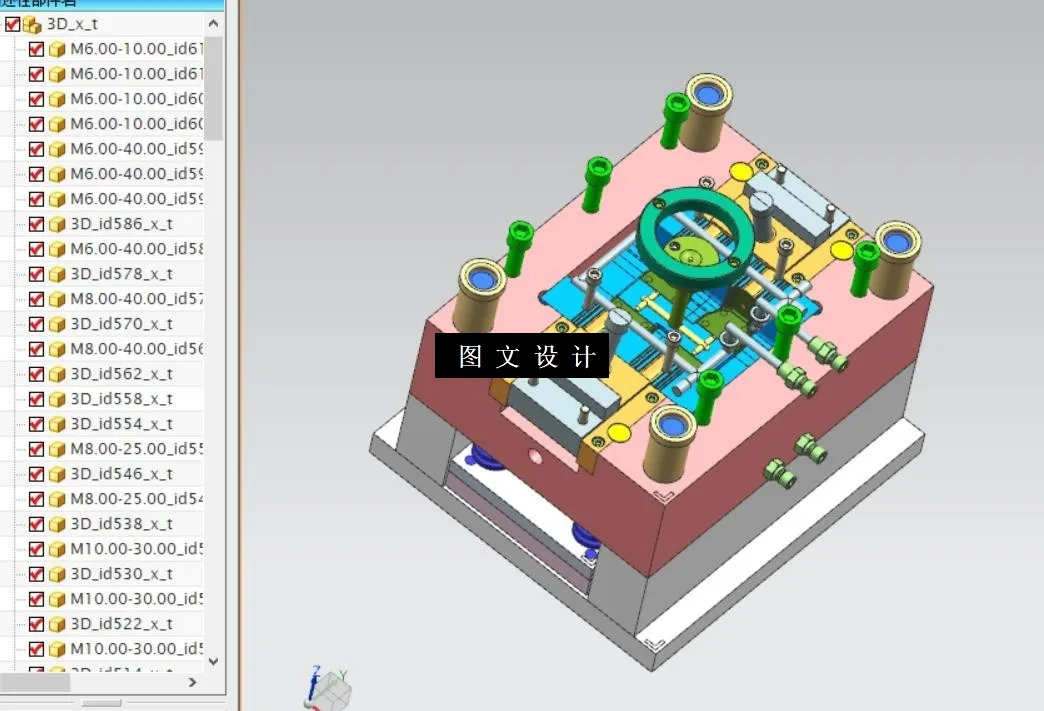Toggle visibility checkbox of M8.00-25.00_id54
The height and width of the screenshot is (711, 1044).
point(35,498)
